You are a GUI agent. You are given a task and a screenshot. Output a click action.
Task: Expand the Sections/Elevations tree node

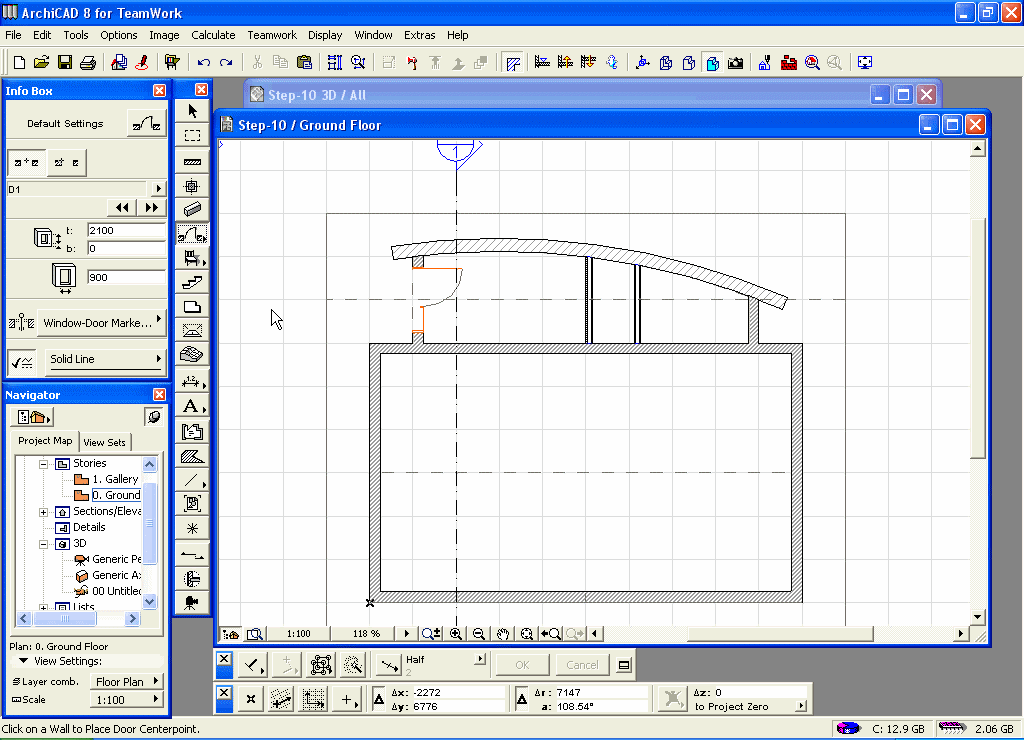(x=44, y=512)
